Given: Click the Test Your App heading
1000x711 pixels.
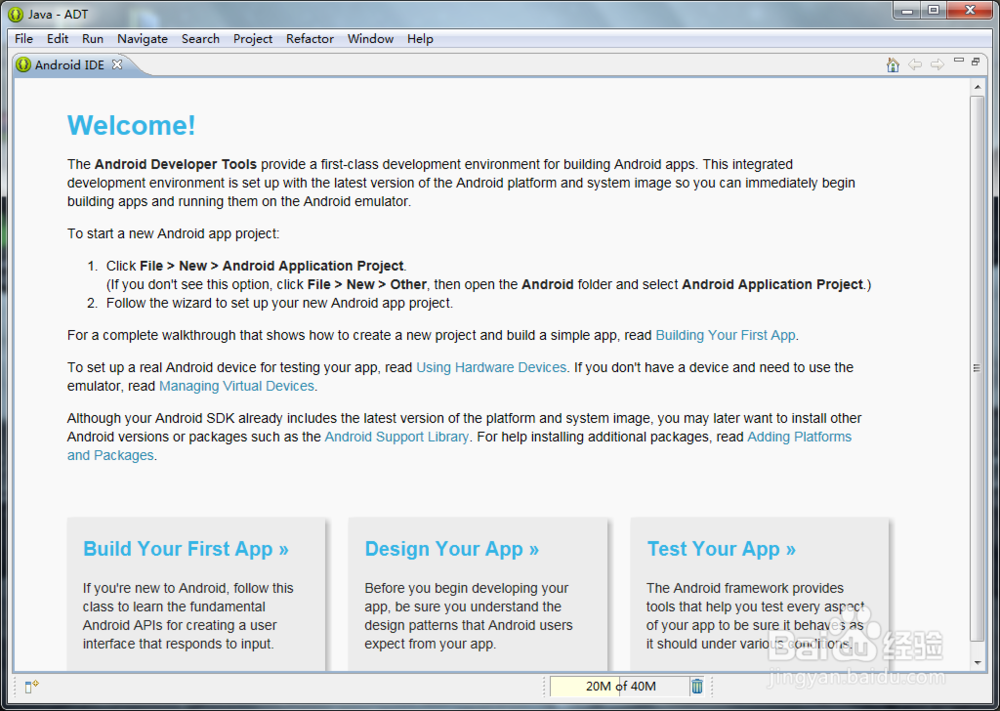Looking at the screenshot, I should point(721,549).
